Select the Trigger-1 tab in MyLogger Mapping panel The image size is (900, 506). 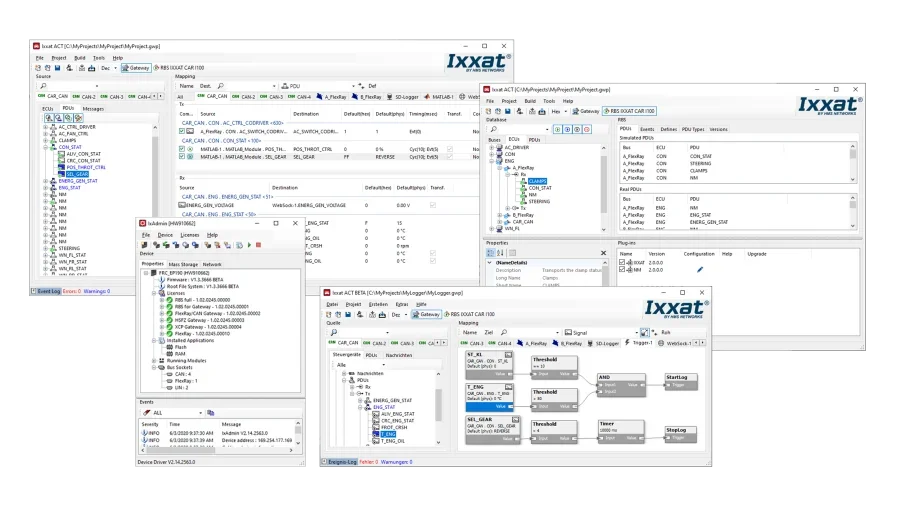pyautogui.click(x=639, y=343)
